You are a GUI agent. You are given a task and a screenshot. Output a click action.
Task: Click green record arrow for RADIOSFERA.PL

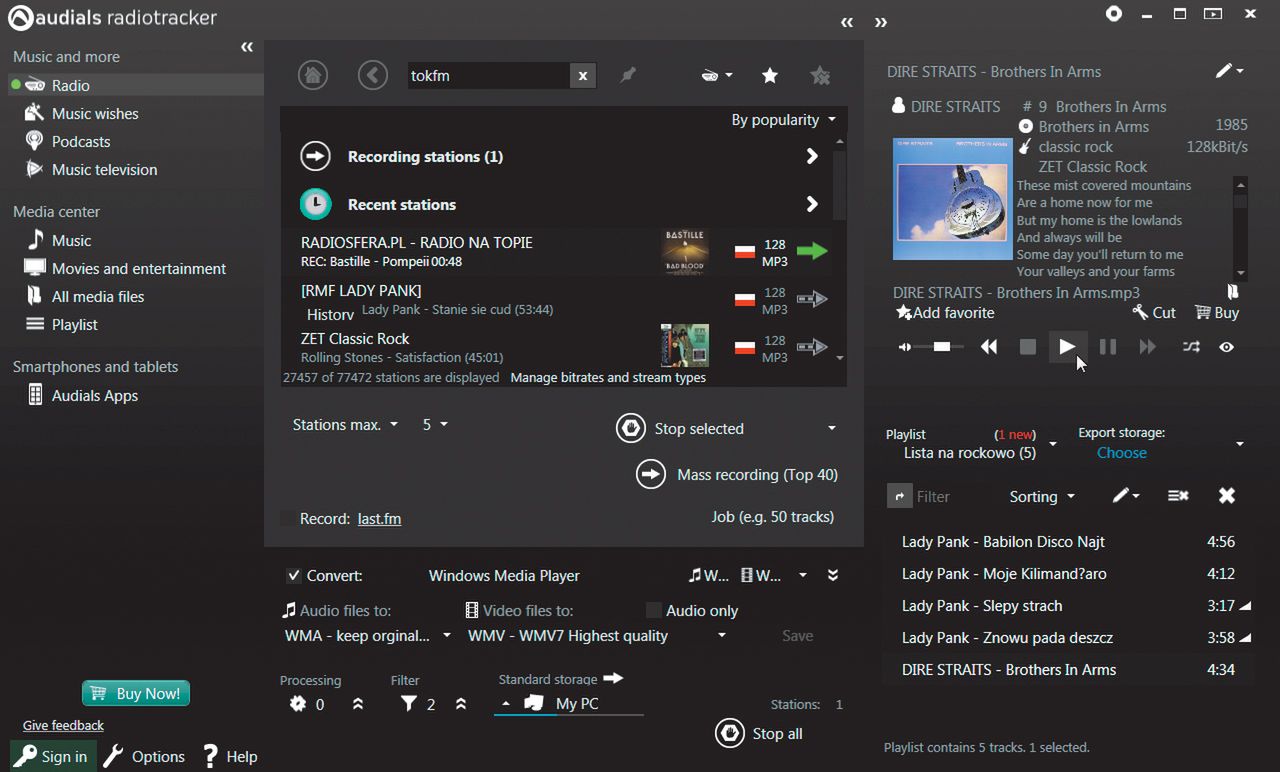pyautogui.click(x=812, y=251)
